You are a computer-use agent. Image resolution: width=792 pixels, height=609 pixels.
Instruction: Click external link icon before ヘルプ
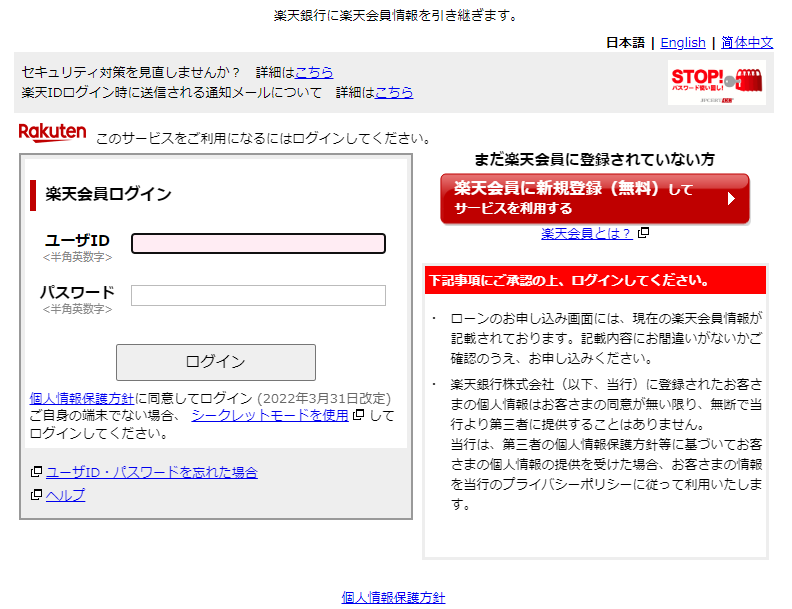(x=36, y=494)
